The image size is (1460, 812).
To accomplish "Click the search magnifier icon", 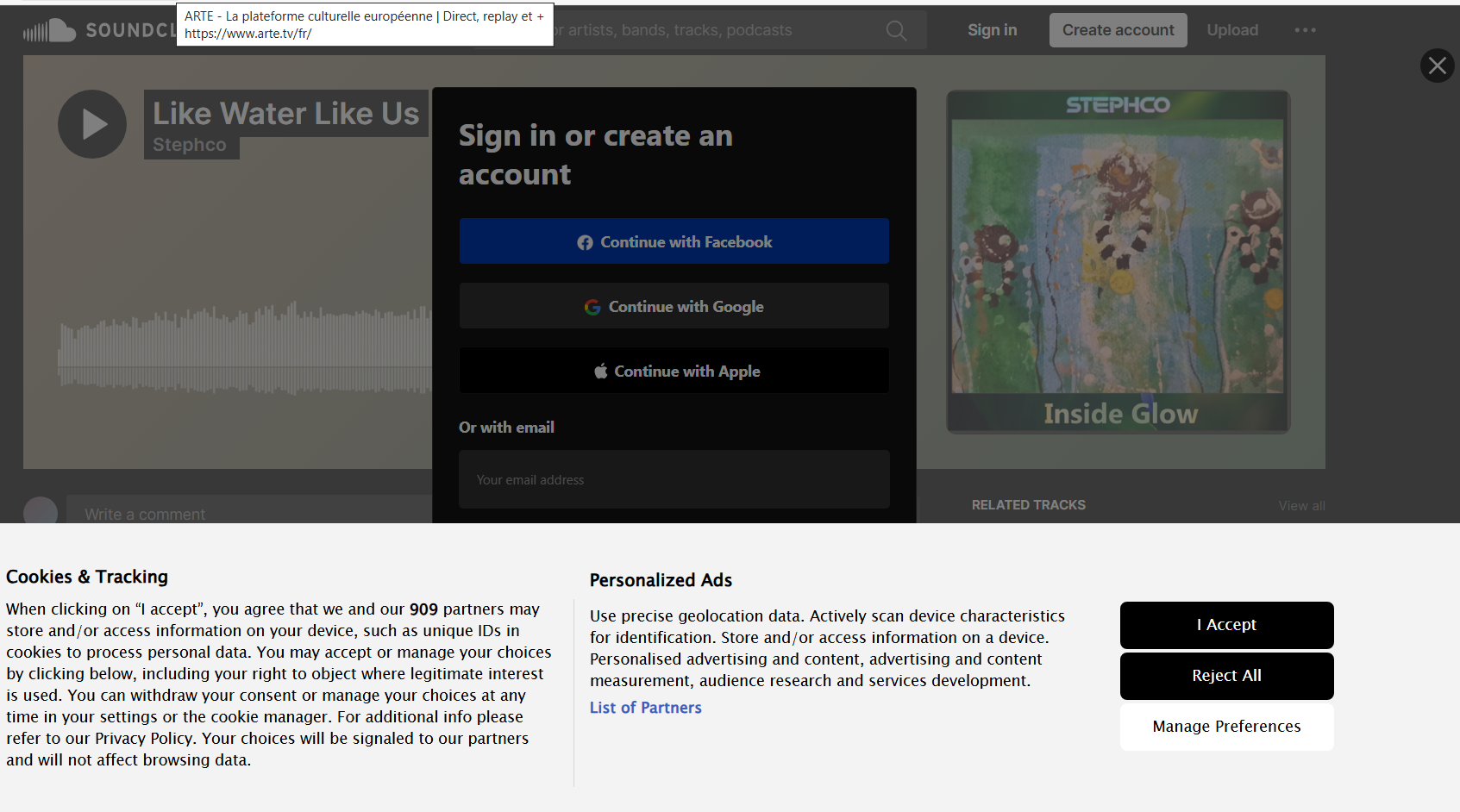I will tap(897, 31).
